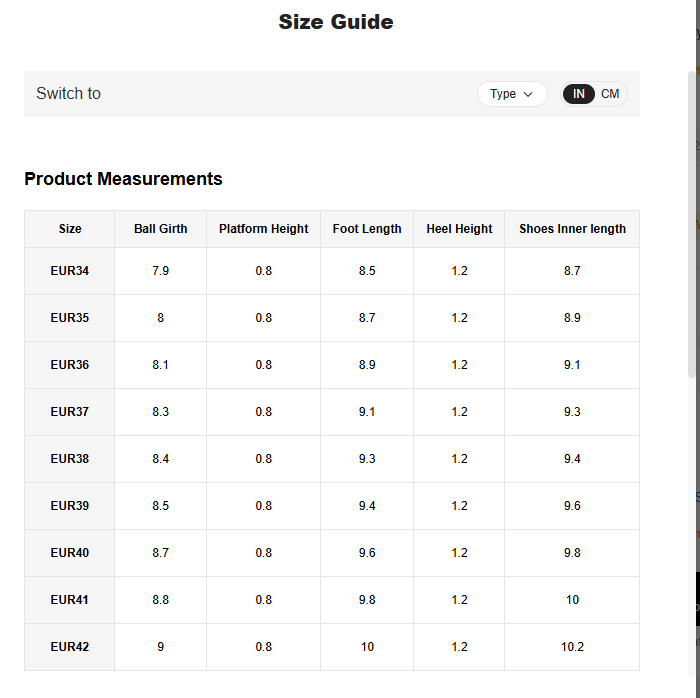
Task: Select the Foot Length column header
Action: coord(367,229)
